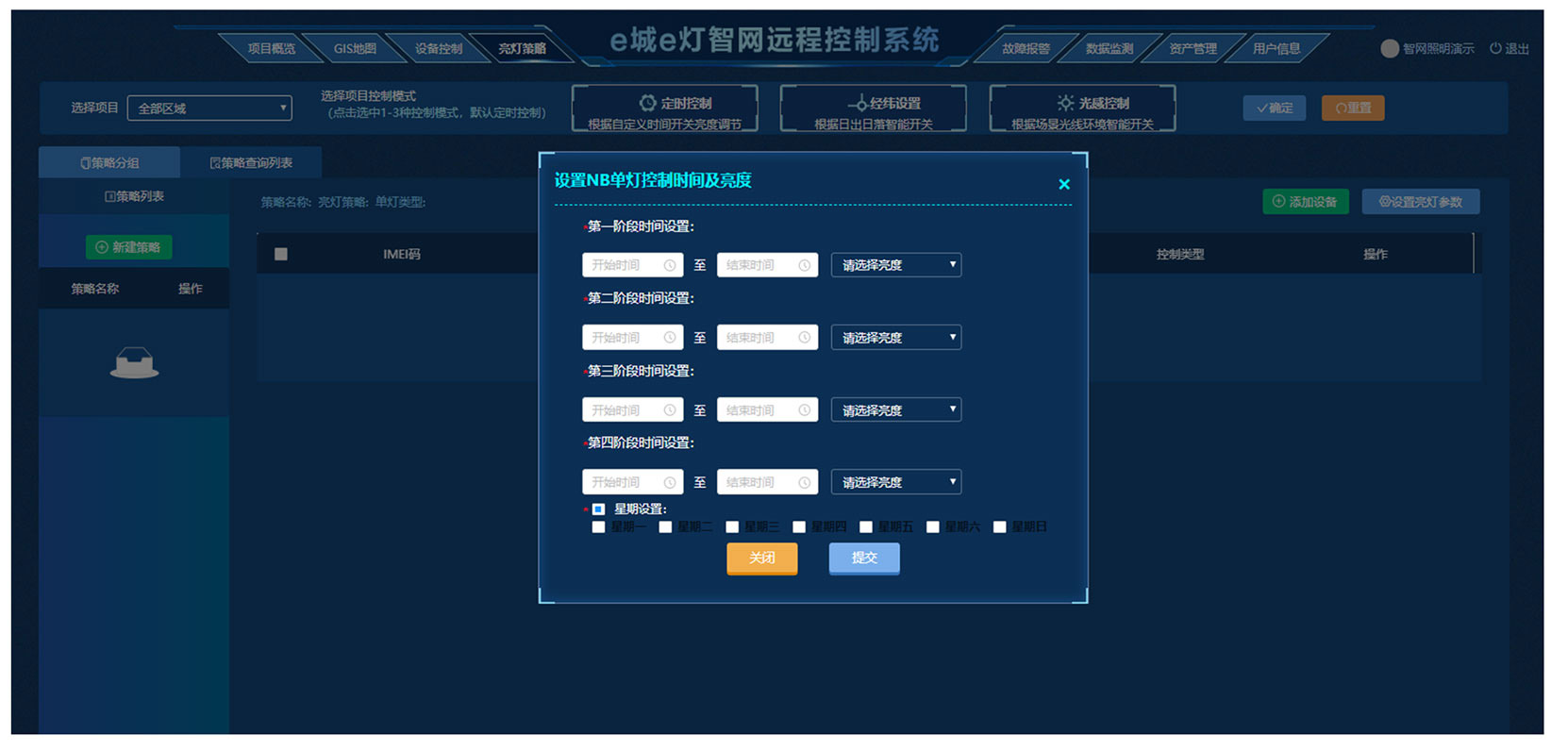Open the fourth stage brightness dropdown

(x=896, y=482)
